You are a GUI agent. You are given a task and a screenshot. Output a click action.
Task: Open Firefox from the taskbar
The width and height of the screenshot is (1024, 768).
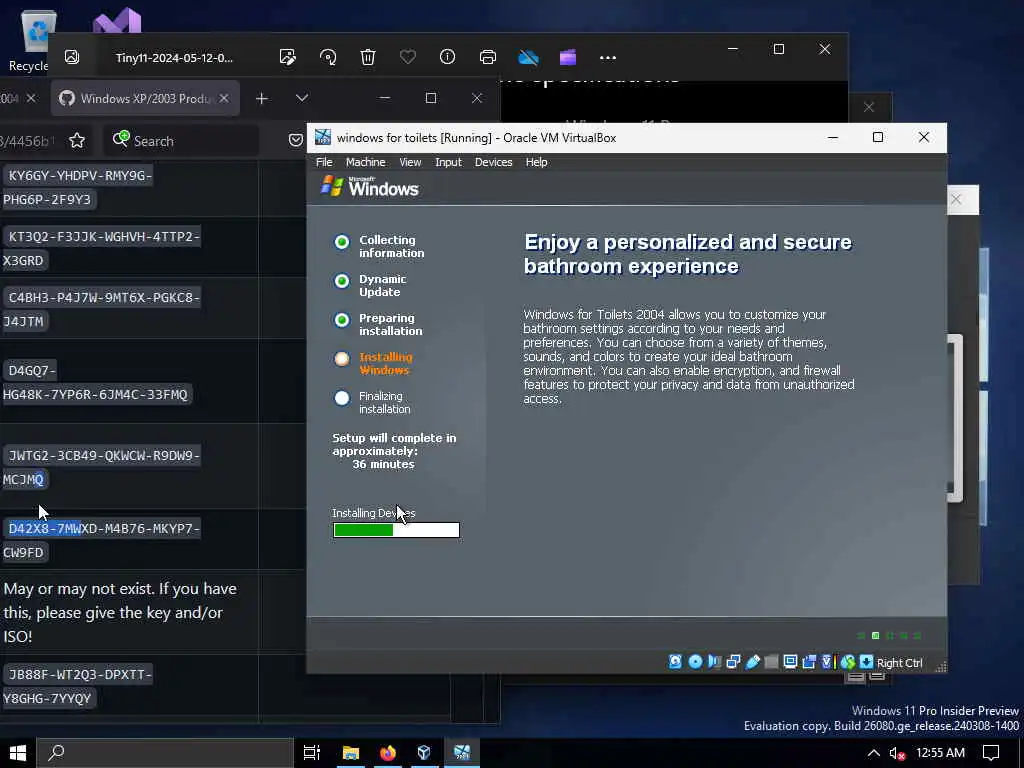point(388,753)
